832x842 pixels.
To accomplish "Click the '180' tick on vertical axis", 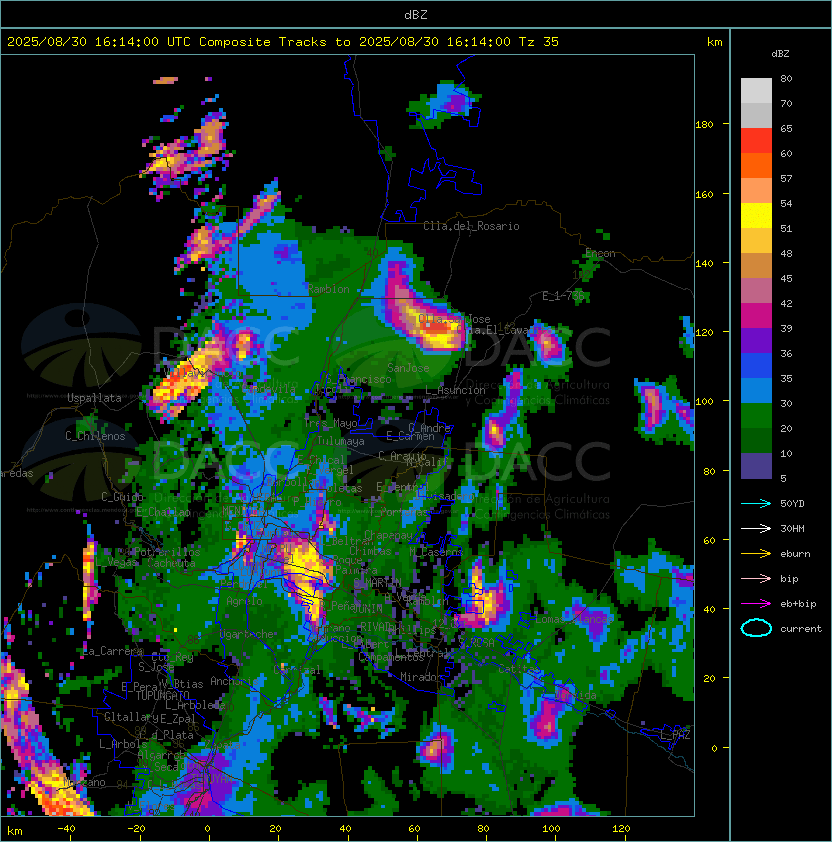I will pos(704,124).
